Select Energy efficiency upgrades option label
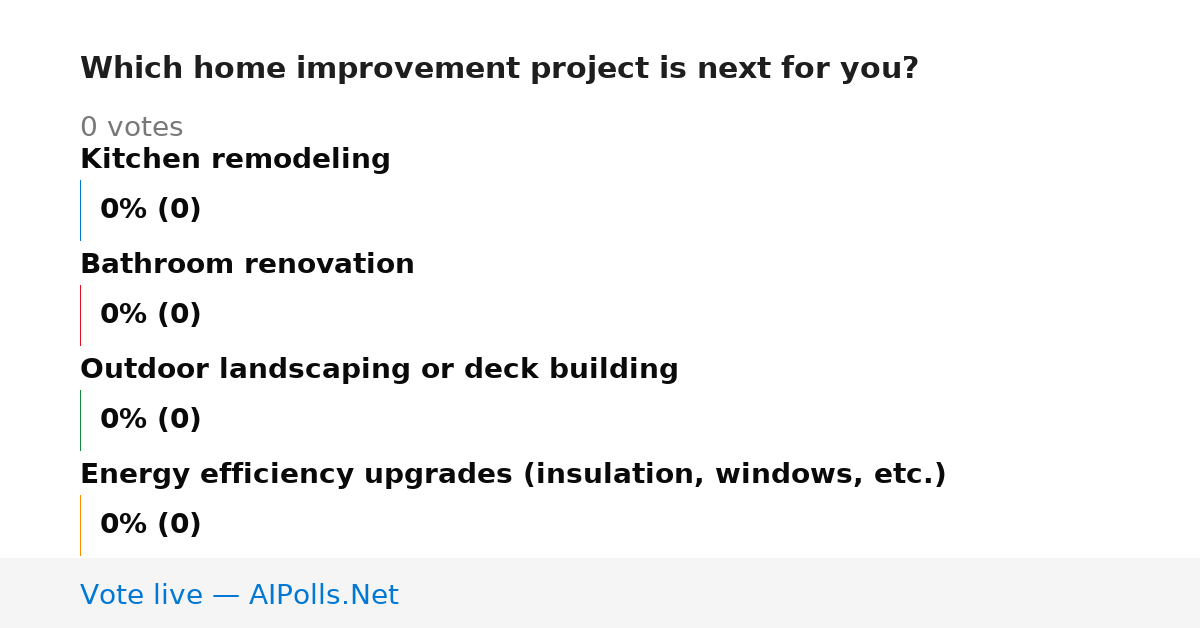1200x628 pixels. pyautogui.click(x=513, y=475)
